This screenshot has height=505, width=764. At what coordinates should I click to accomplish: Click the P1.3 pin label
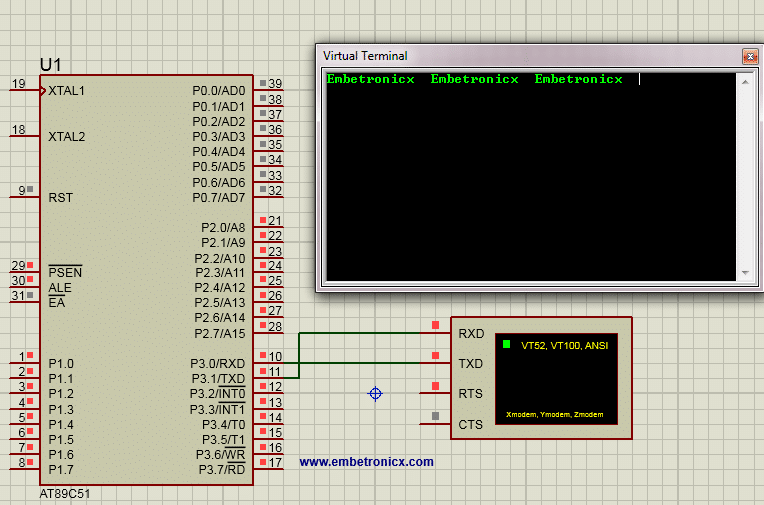(x=61, y=409)
